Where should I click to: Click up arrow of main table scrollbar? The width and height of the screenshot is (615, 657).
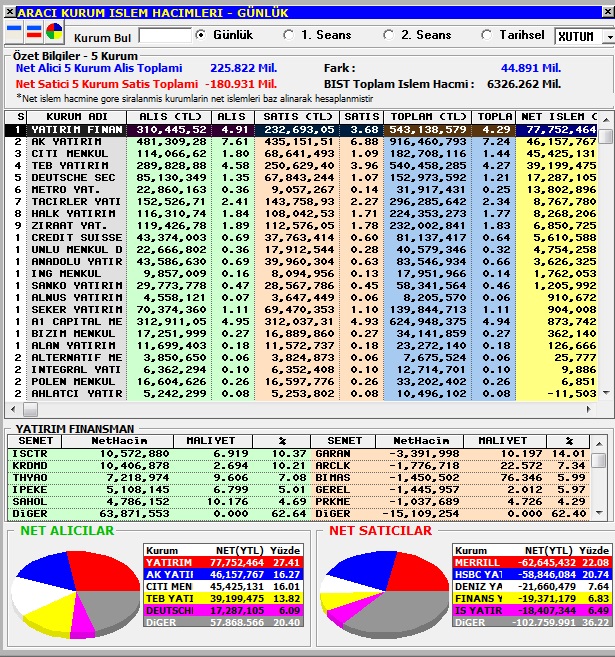(606, 119)
